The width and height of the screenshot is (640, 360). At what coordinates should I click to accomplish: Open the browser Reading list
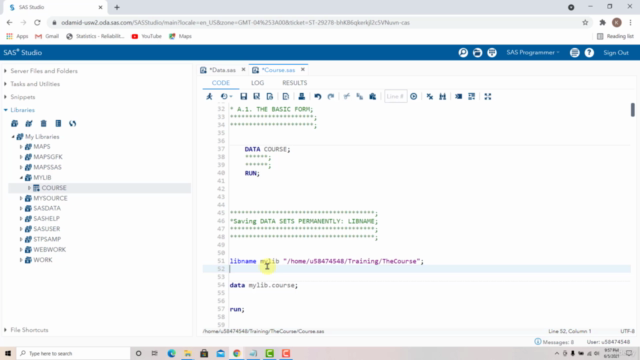pos(615,36)
